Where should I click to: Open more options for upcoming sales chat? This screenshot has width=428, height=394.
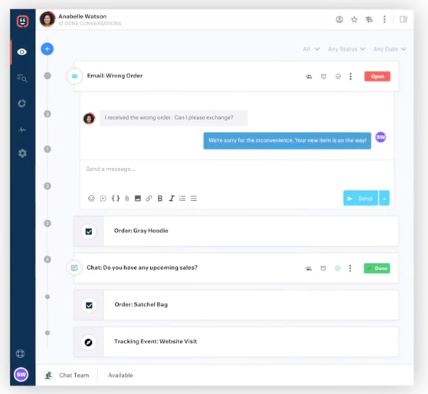pyautogui.click(x=350, y=268)
